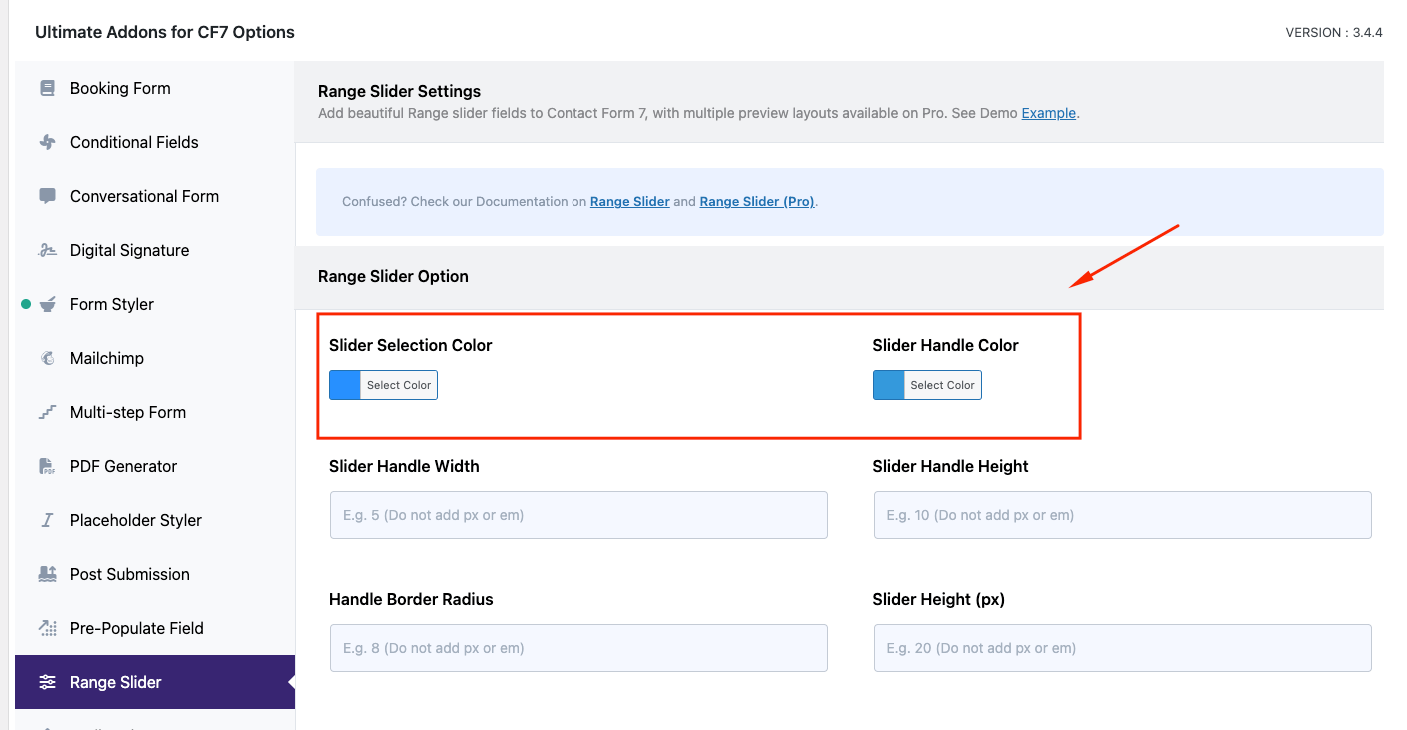Viewport: 1407px width, 730px height.
Task: Open PDF Generator settings
Action: 155,466
